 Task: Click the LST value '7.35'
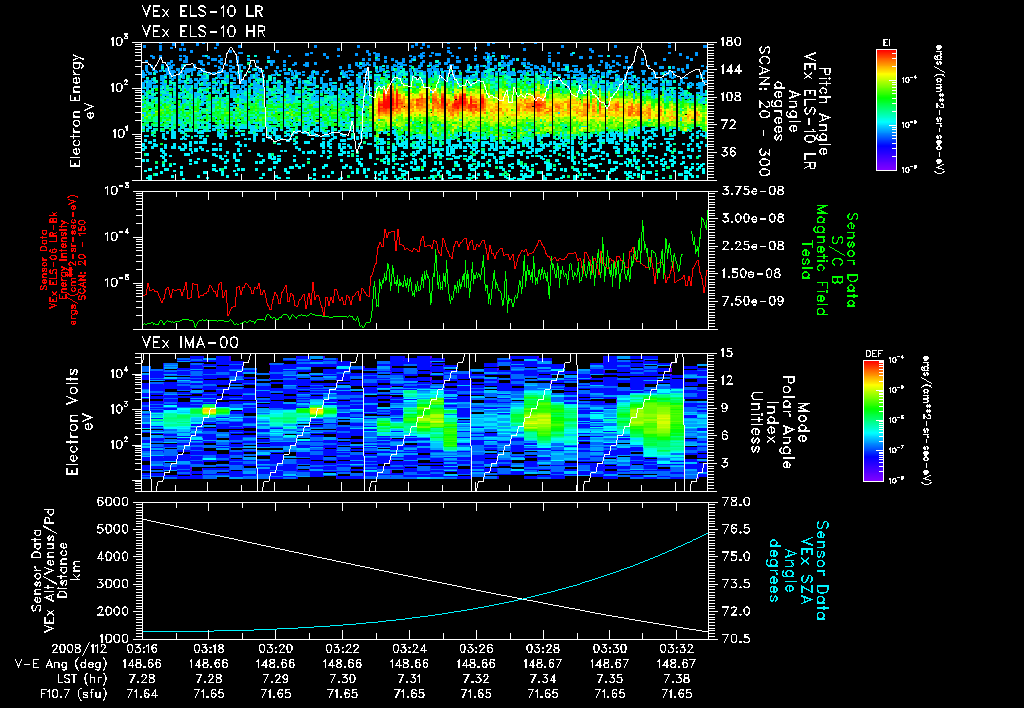pyautogui.click(x=609, y=679)
